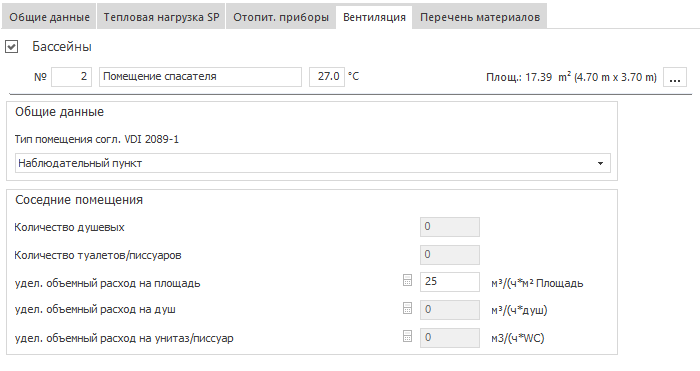Image resolution: width=700 pixels, height=371 pixels.
Task: Toggle the Бассейны checkbox
Action: point(12,46)
